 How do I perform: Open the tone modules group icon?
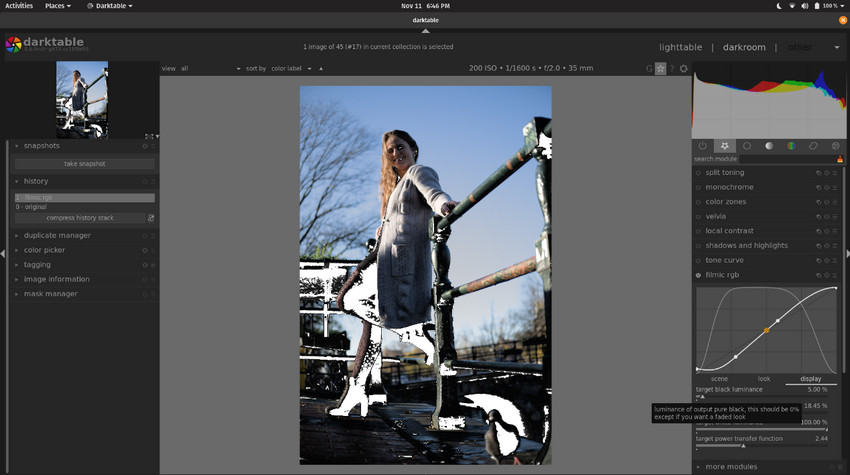tap(769, 146)
